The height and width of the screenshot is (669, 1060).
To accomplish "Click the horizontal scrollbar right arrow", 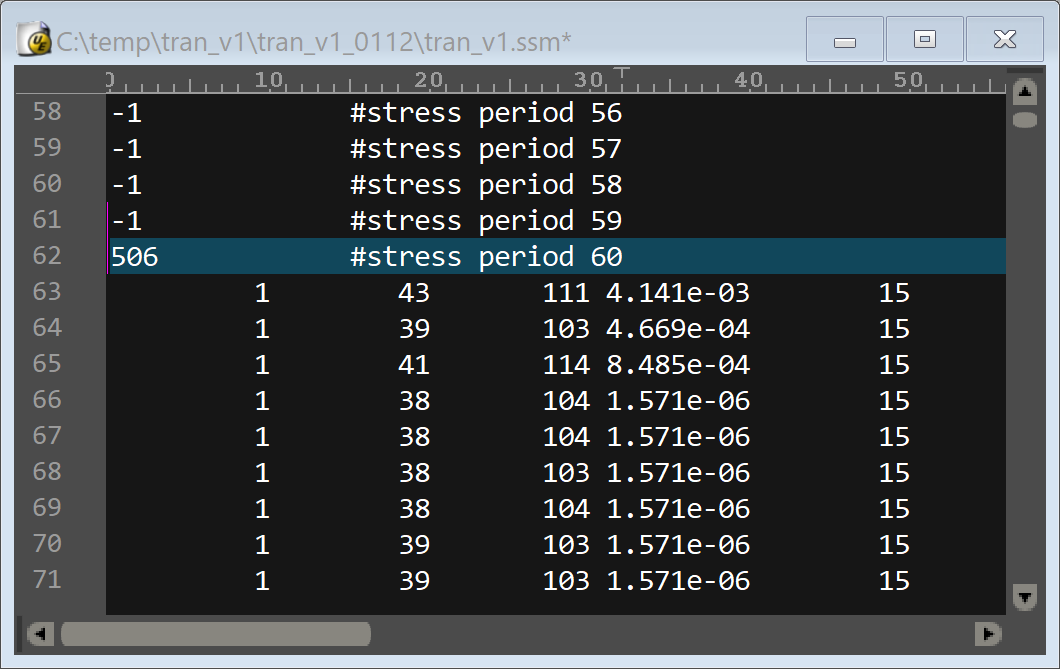I will [x=990, y=634].
